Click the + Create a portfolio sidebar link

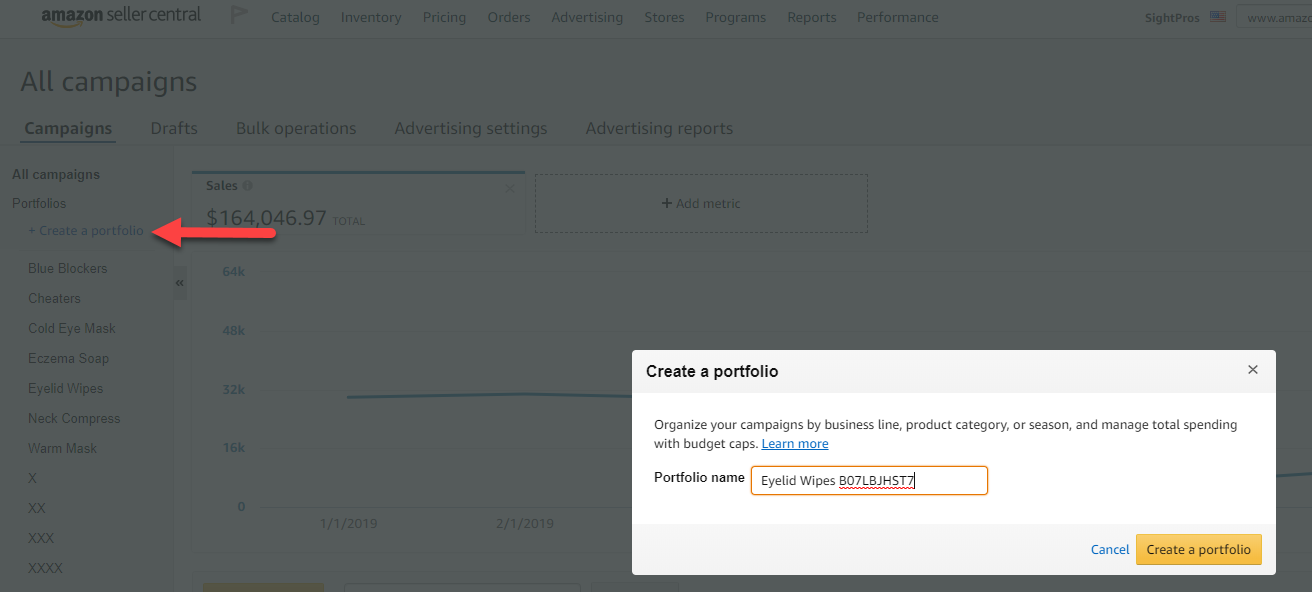coord(86,231)
